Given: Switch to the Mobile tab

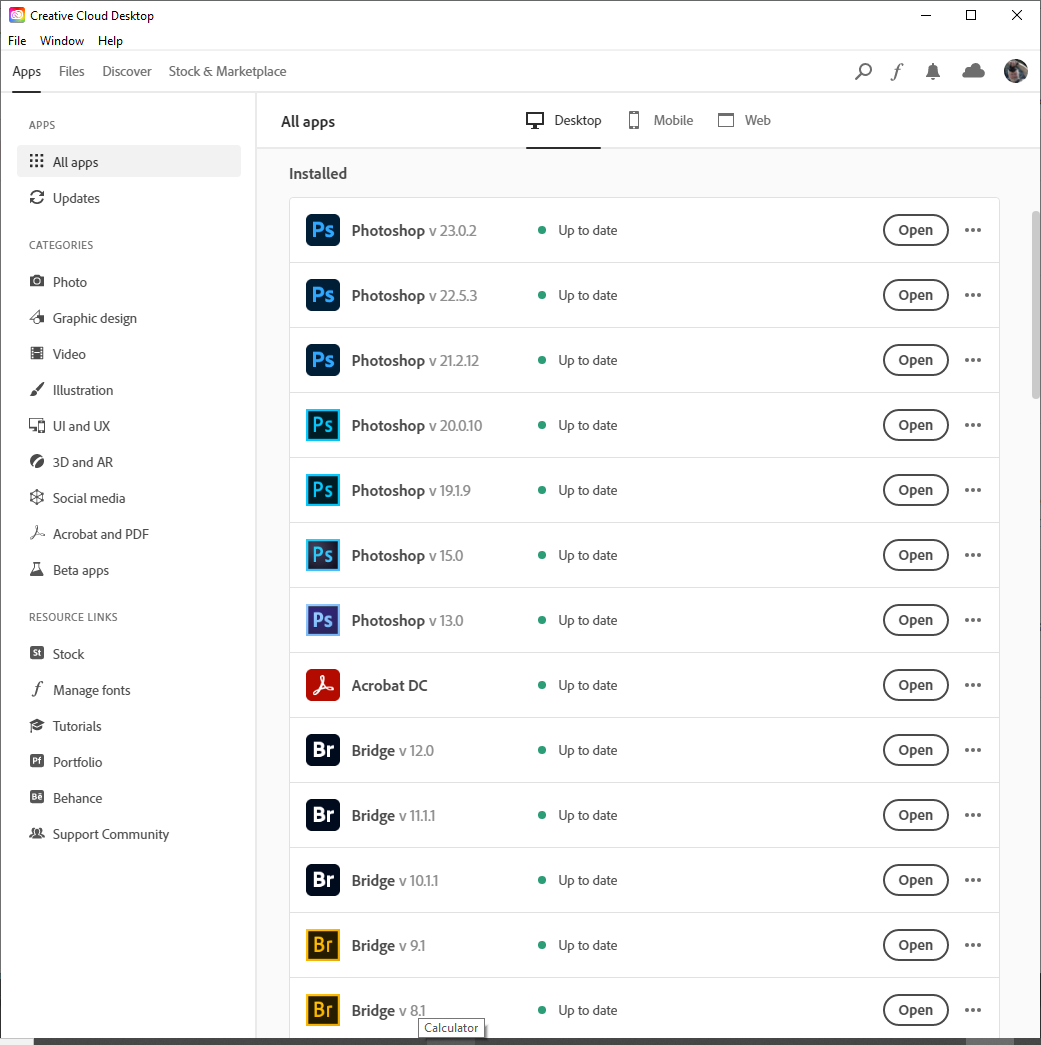Looking at the screenshot, I should tap(660, 120).
